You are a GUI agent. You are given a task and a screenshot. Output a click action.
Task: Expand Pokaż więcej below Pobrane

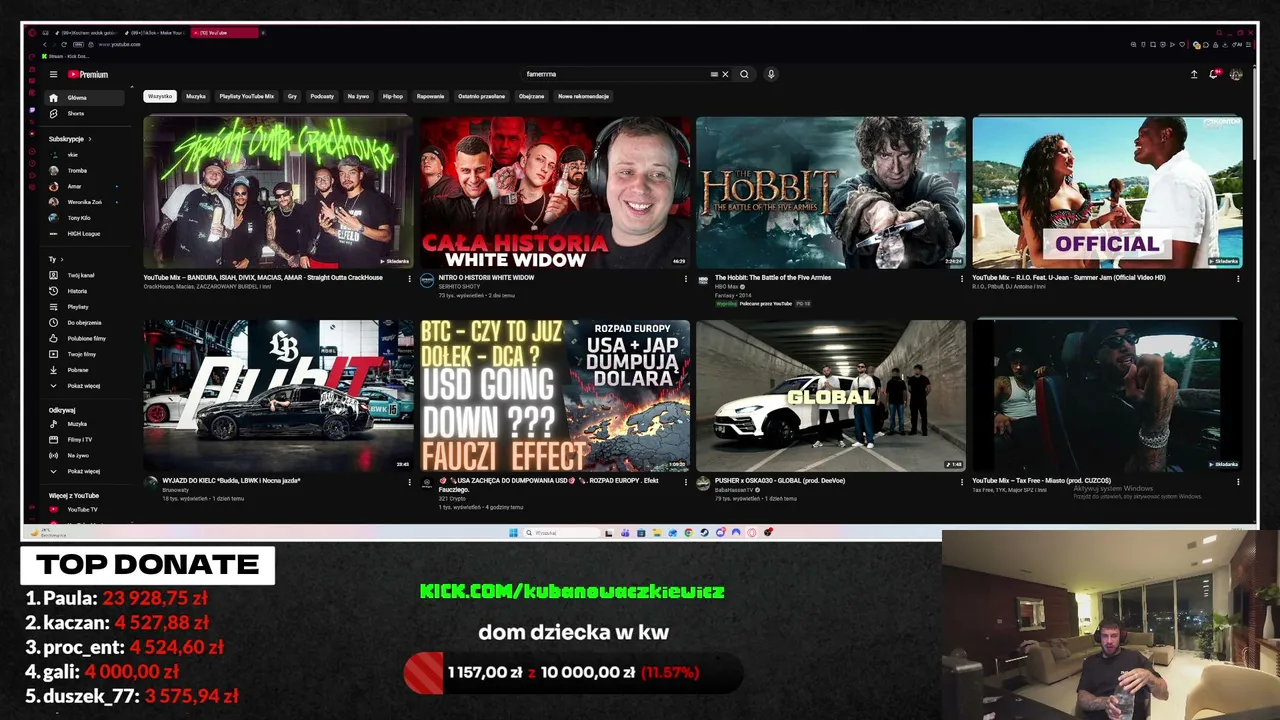[x=84, y=386]
